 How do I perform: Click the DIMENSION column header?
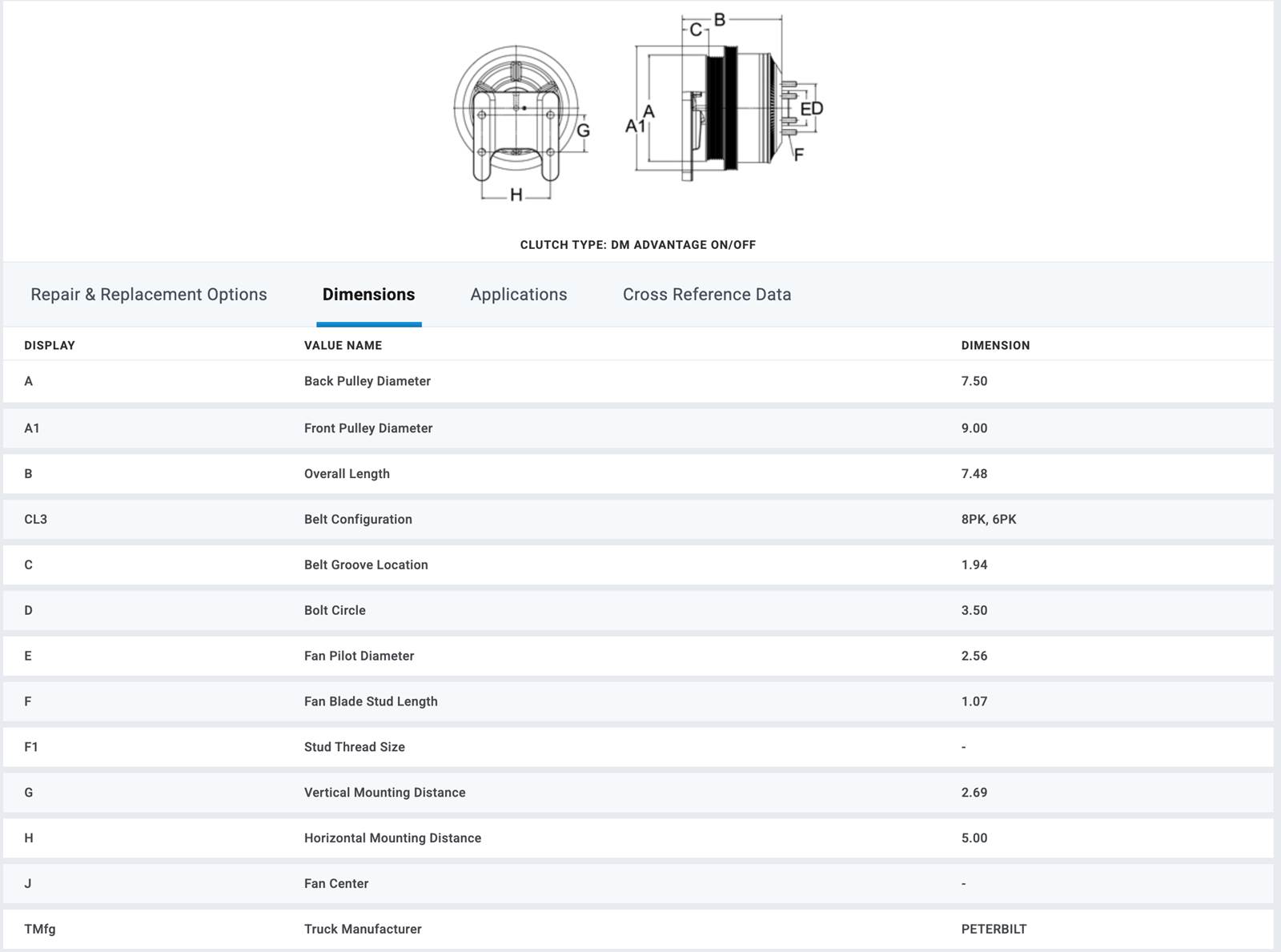(x=995, y=345)
